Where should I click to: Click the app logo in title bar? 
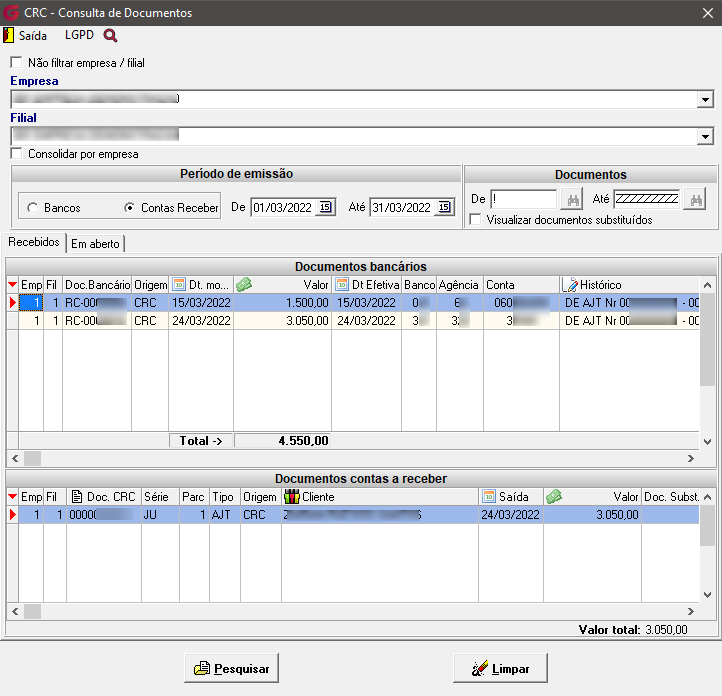pyautogui.click(x=11, y=12)
